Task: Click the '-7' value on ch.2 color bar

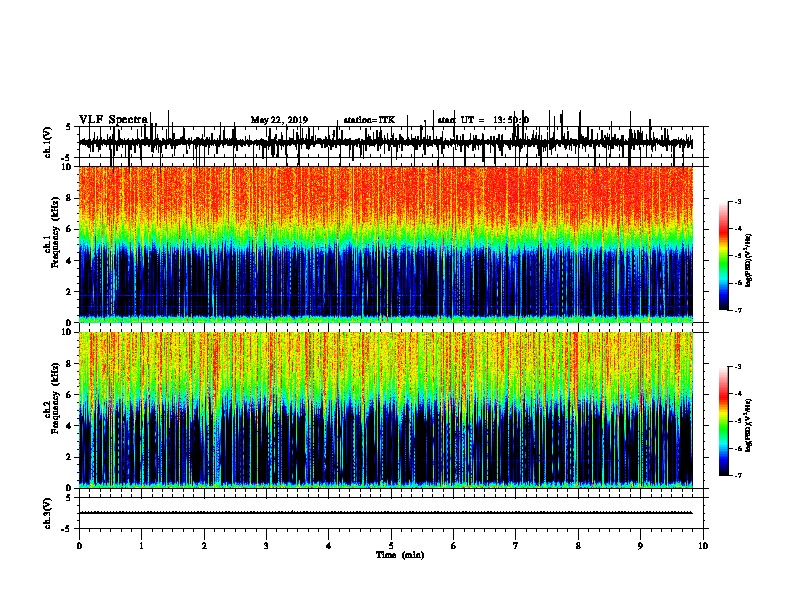Action: coord(738,476)
